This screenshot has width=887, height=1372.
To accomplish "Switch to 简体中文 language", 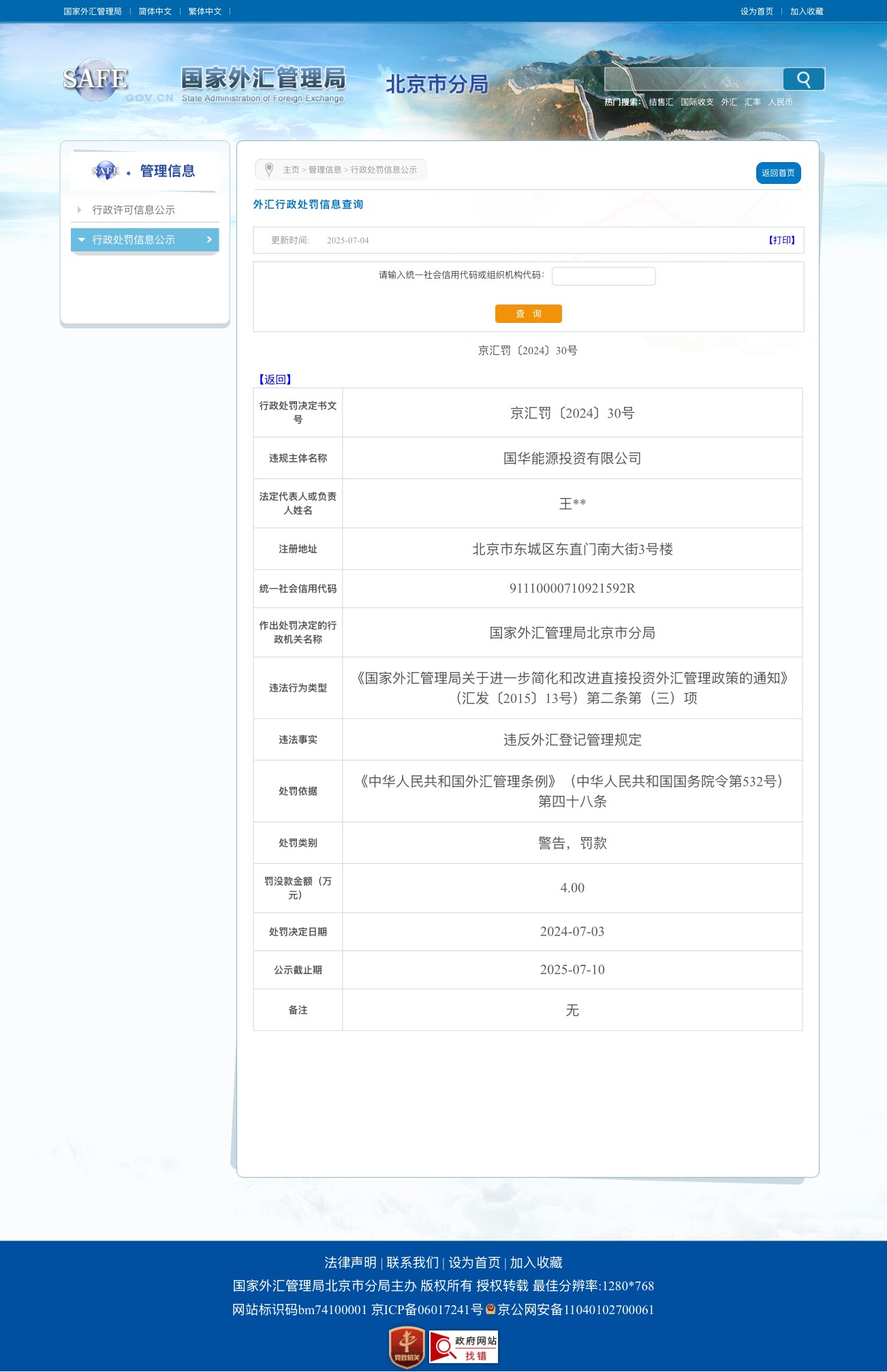I will click(x=155, y=12).
